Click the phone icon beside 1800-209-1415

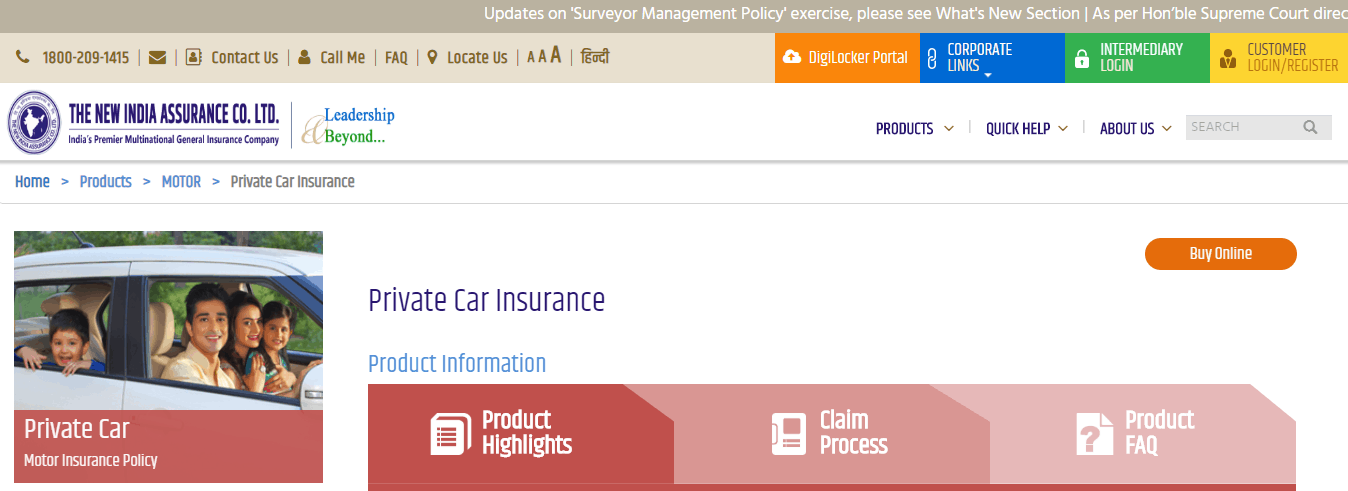point(23,58)
